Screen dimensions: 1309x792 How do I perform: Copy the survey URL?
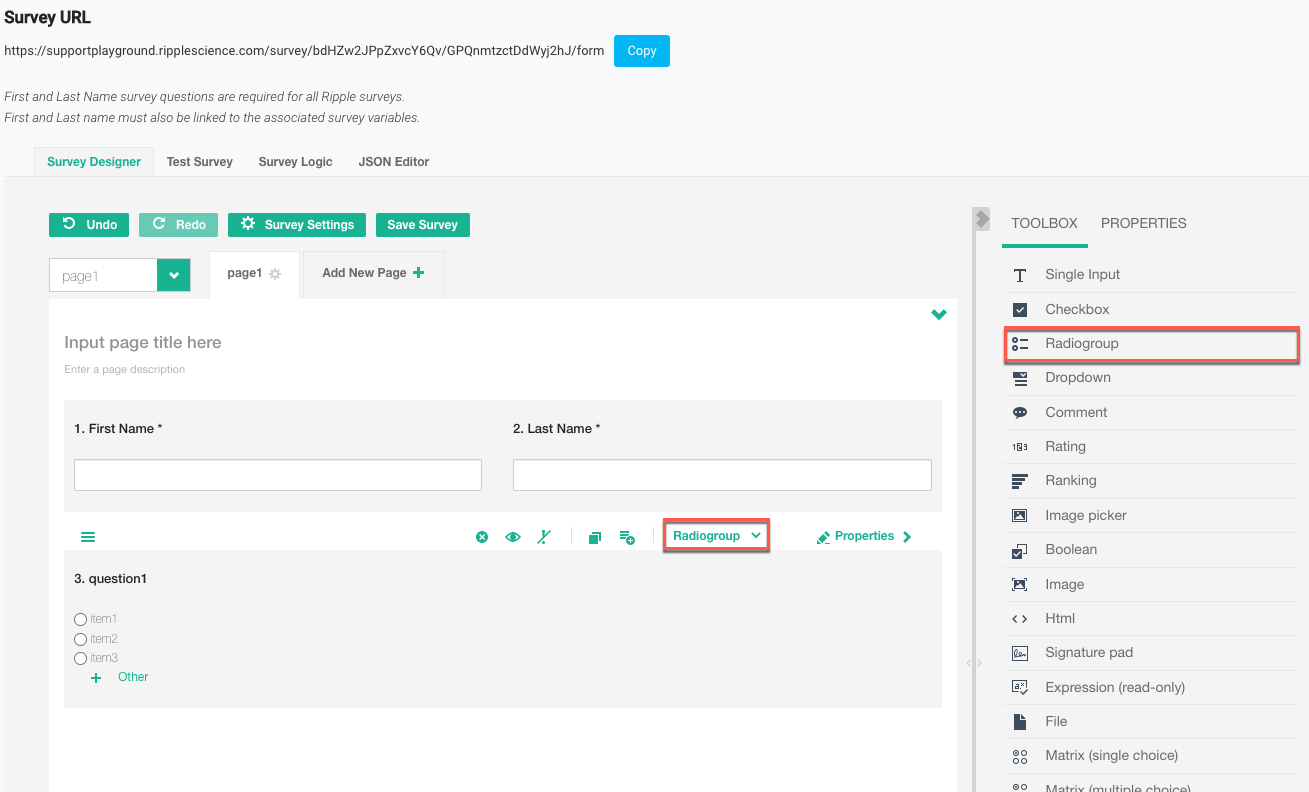pyautogui.click(x=641, y=51)
